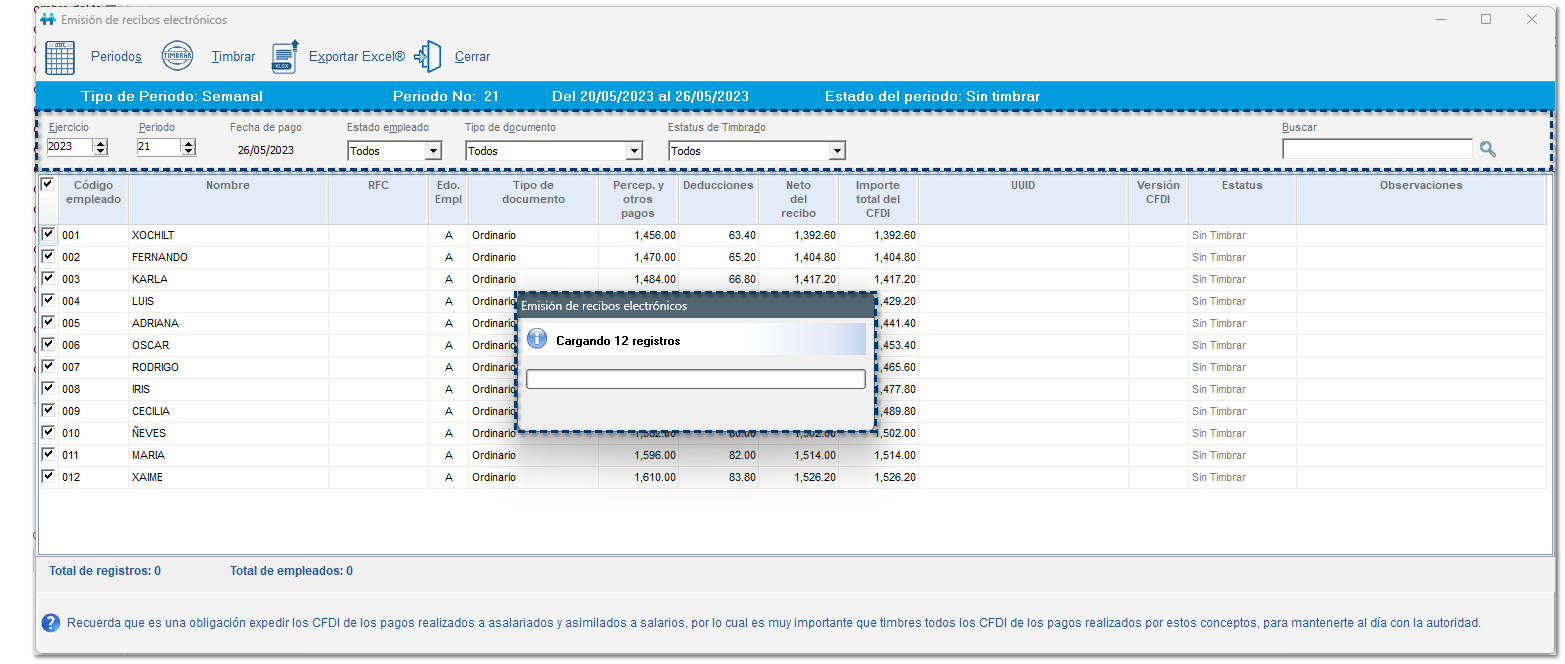Click the Exportar Excel spreadsheet icon

click(x=284, y=56)
